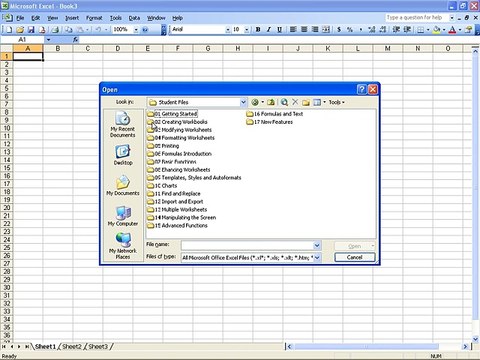Screen dimensions: 480x360
Task: Select the 17 New Features folder
Action: tap(269, 122)
